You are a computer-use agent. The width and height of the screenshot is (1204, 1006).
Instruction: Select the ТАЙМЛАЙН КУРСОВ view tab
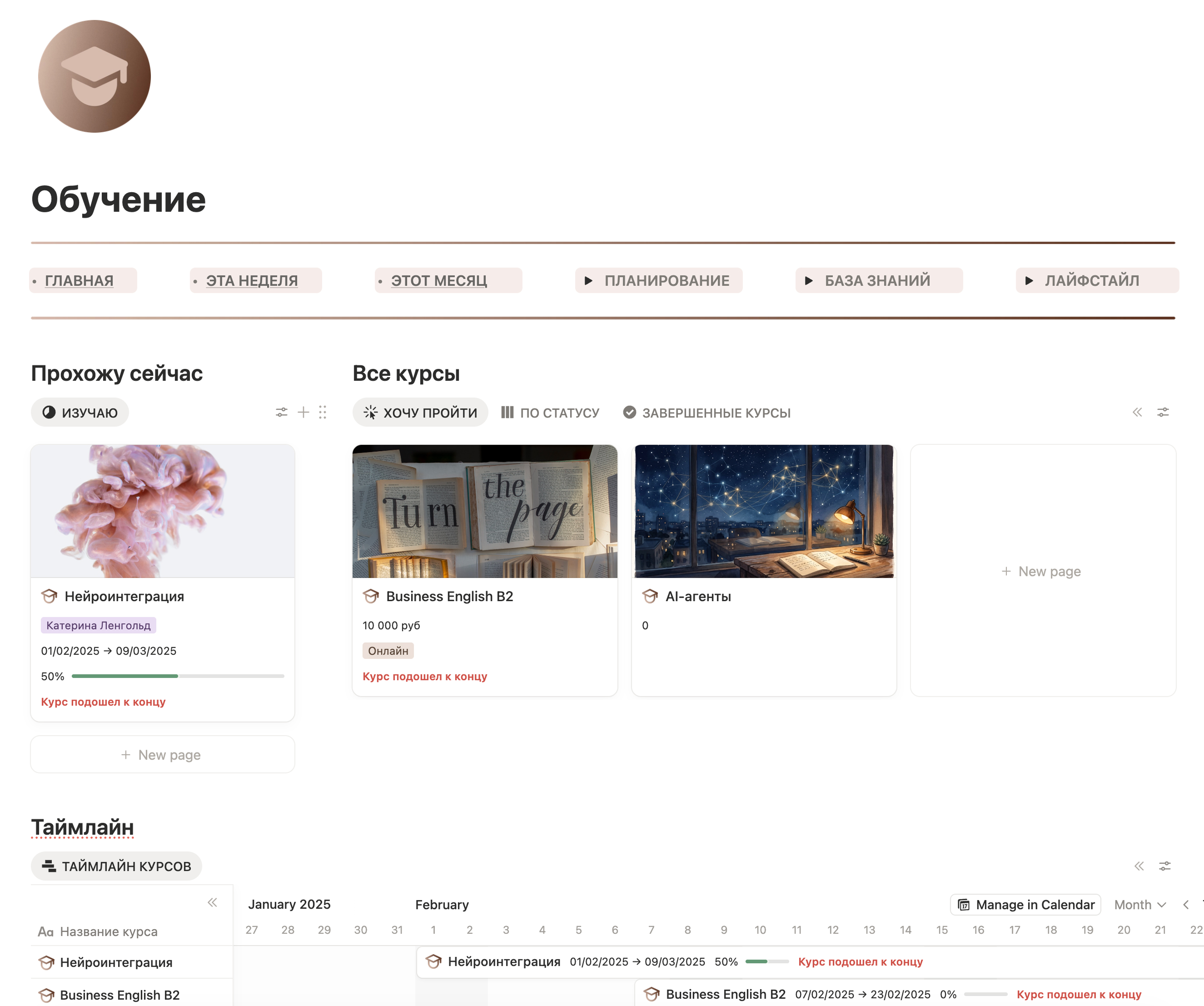(116, 866)
